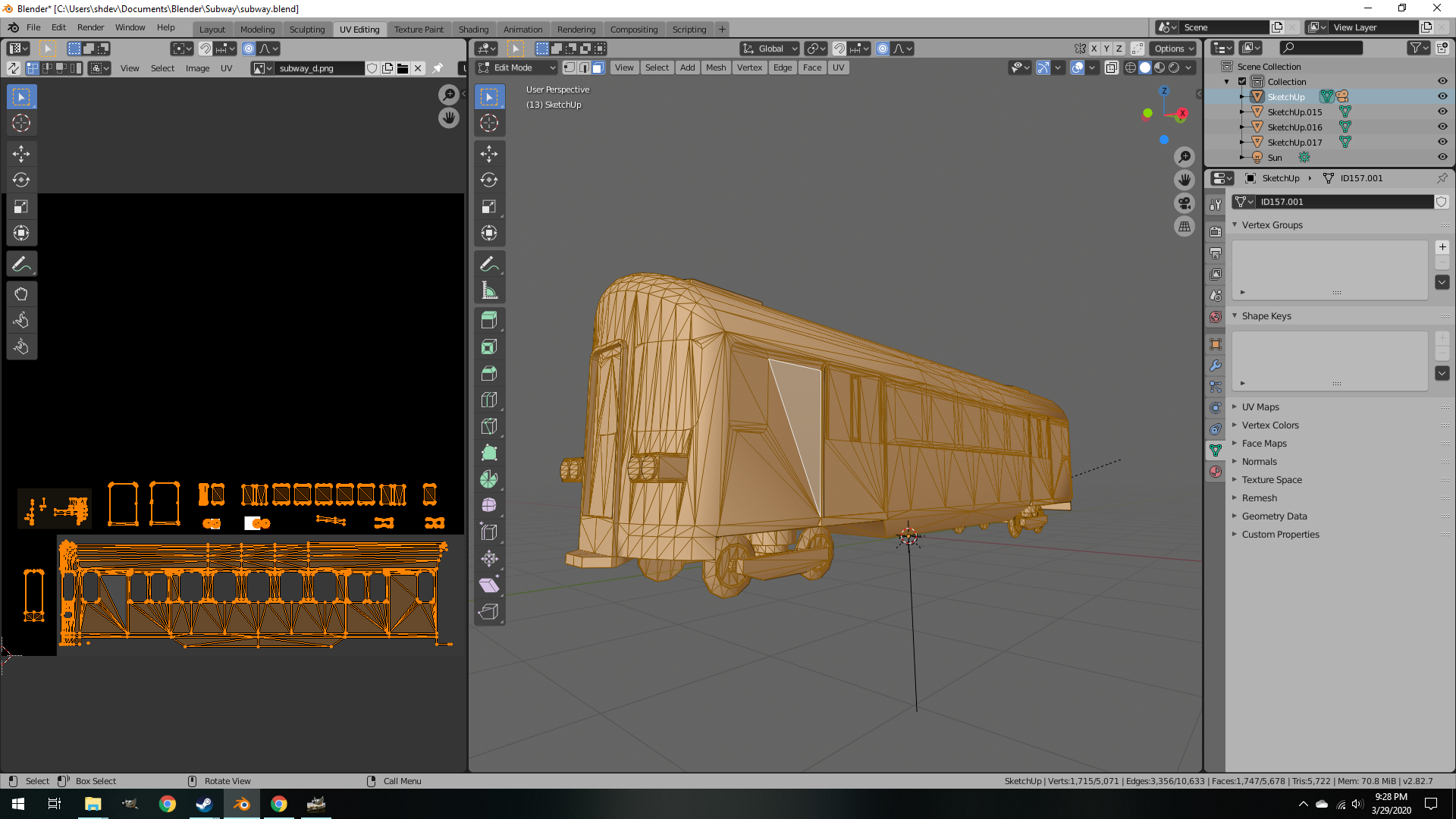Select the Poly Build tool

489,453
